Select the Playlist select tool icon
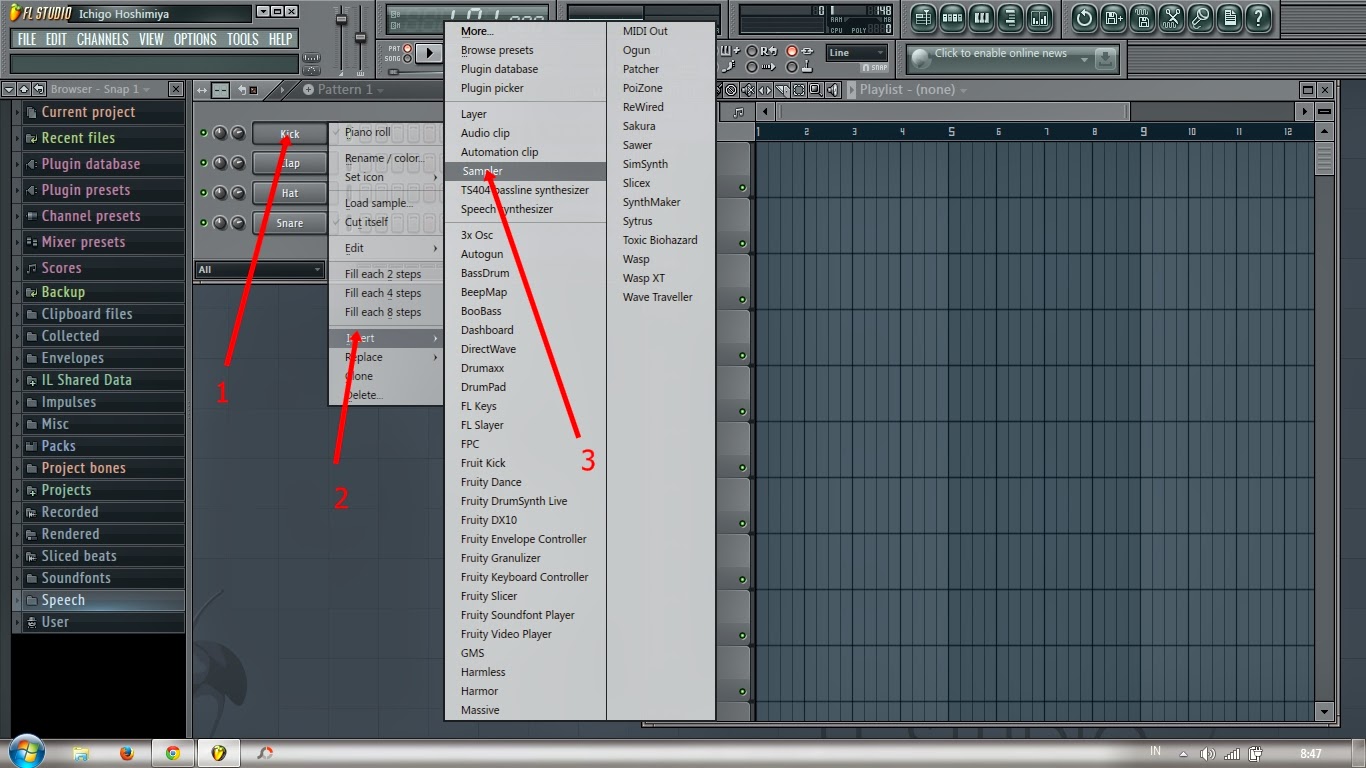 [x=799, y=90]
